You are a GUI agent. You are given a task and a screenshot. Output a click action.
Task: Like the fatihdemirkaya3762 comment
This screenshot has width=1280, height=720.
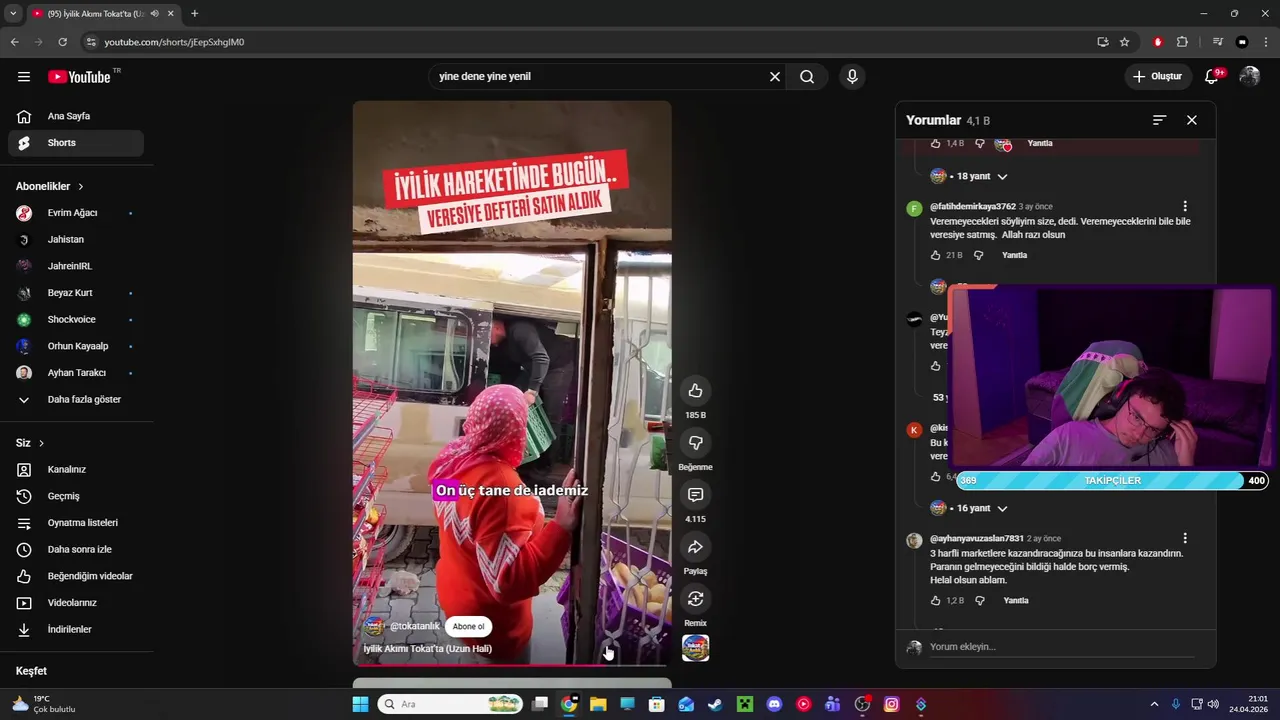(936, 255)
